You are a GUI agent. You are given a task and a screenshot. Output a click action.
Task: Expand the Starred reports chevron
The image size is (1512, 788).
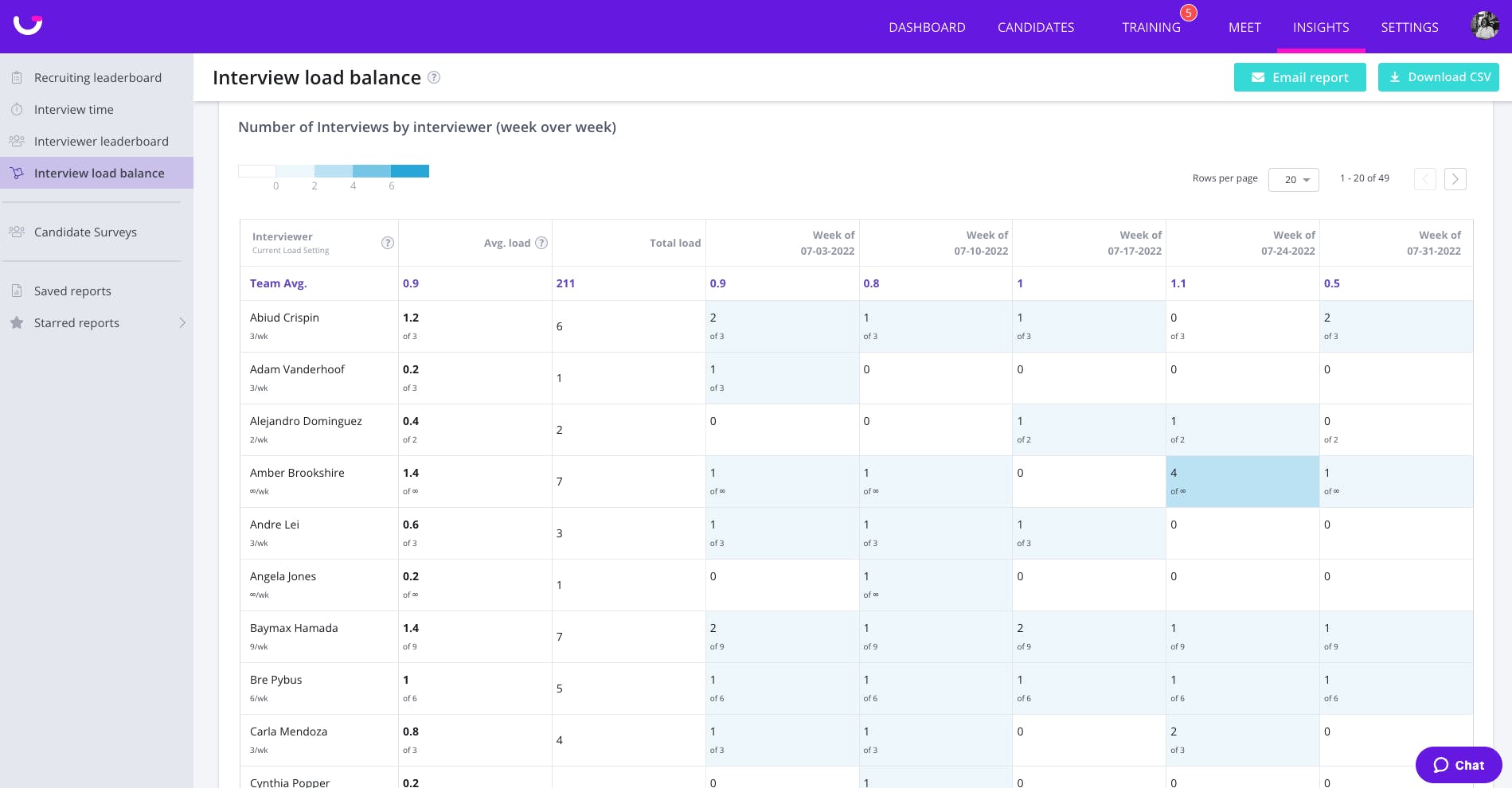[182, 322]
